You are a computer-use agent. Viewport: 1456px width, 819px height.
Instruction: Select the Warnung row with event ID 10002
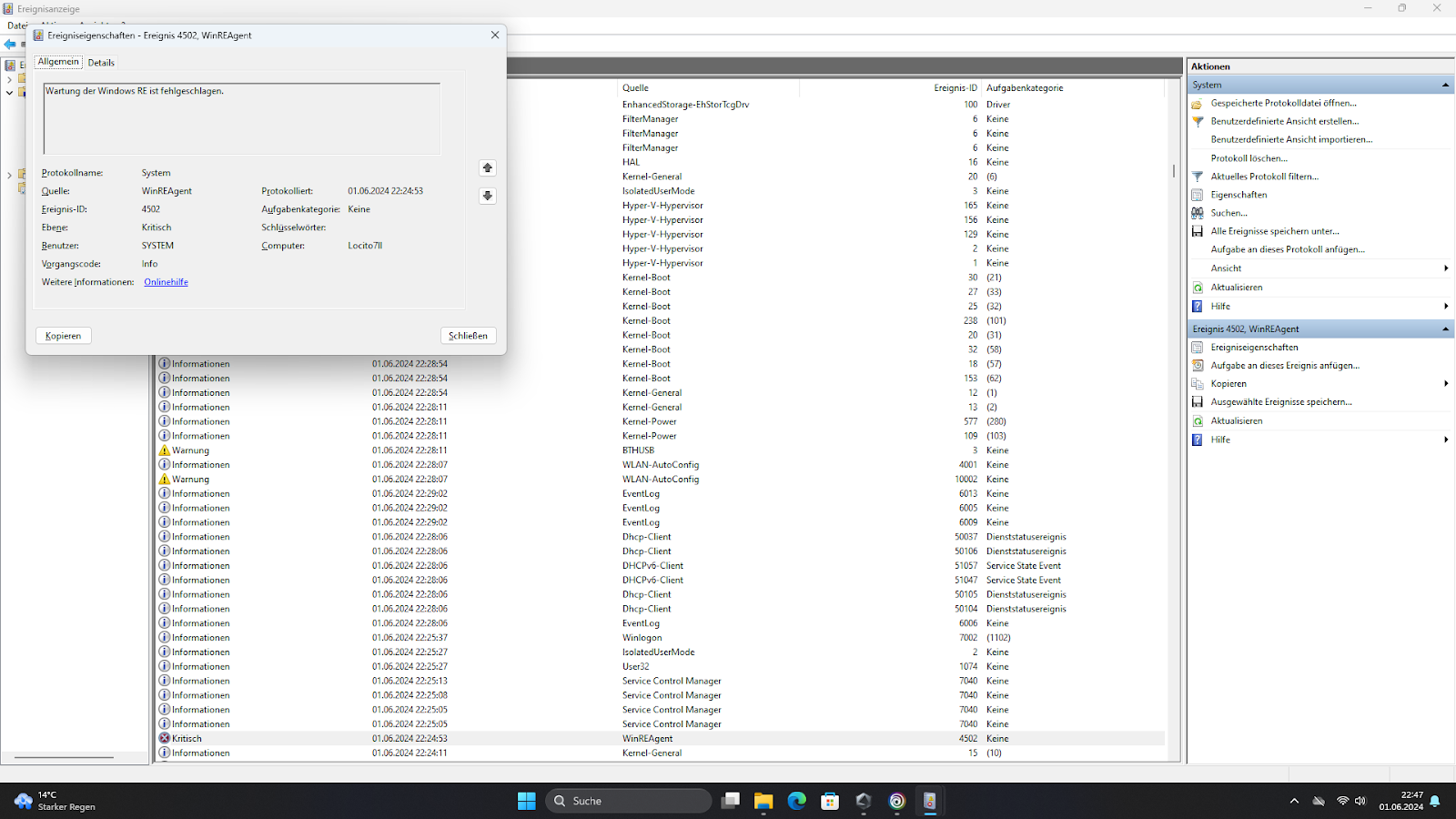[x=661, y=480]
